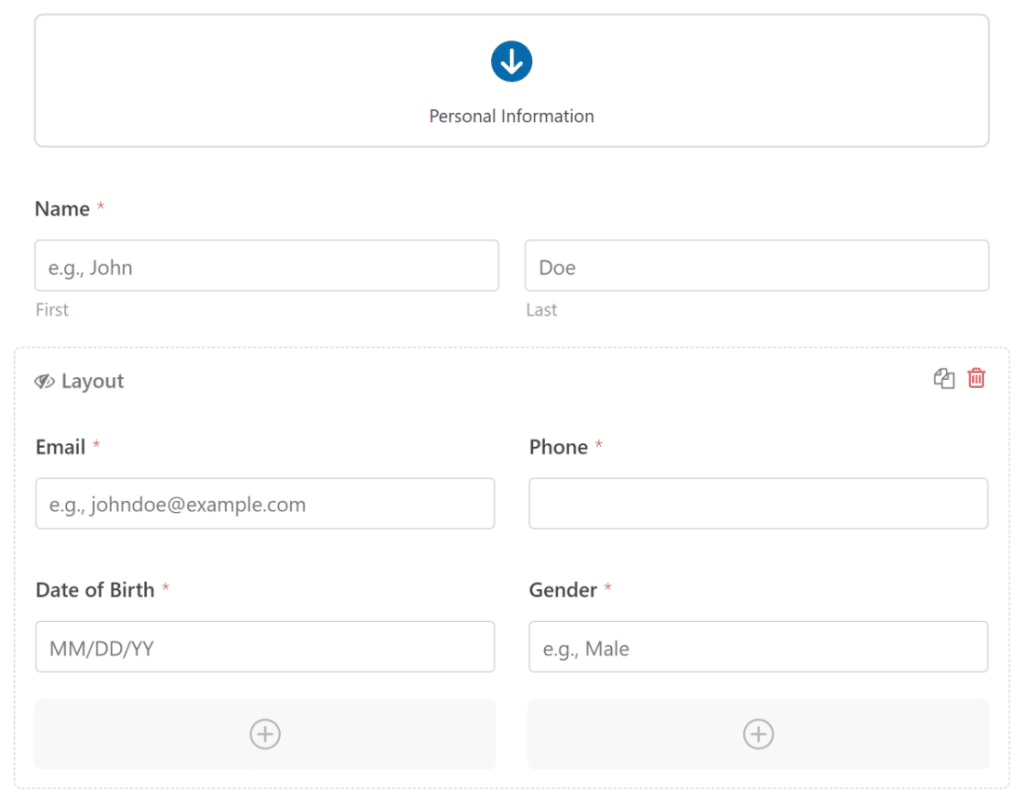Add a field to the right layout column
The width and height of the screenshot is (1024, 800).
click(758, 735)
